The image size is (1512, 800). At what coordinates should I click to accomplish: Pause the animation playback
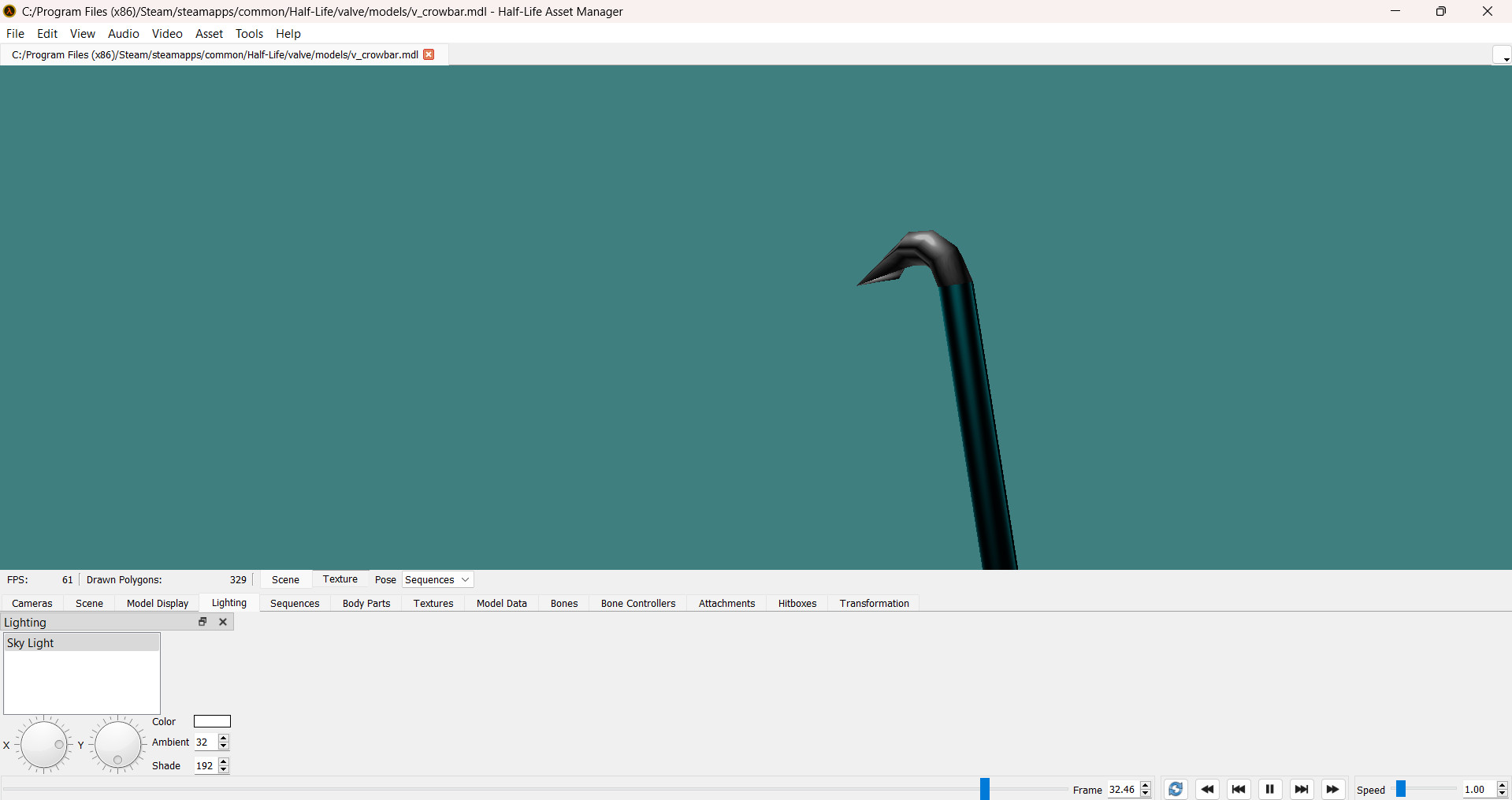1270,789
